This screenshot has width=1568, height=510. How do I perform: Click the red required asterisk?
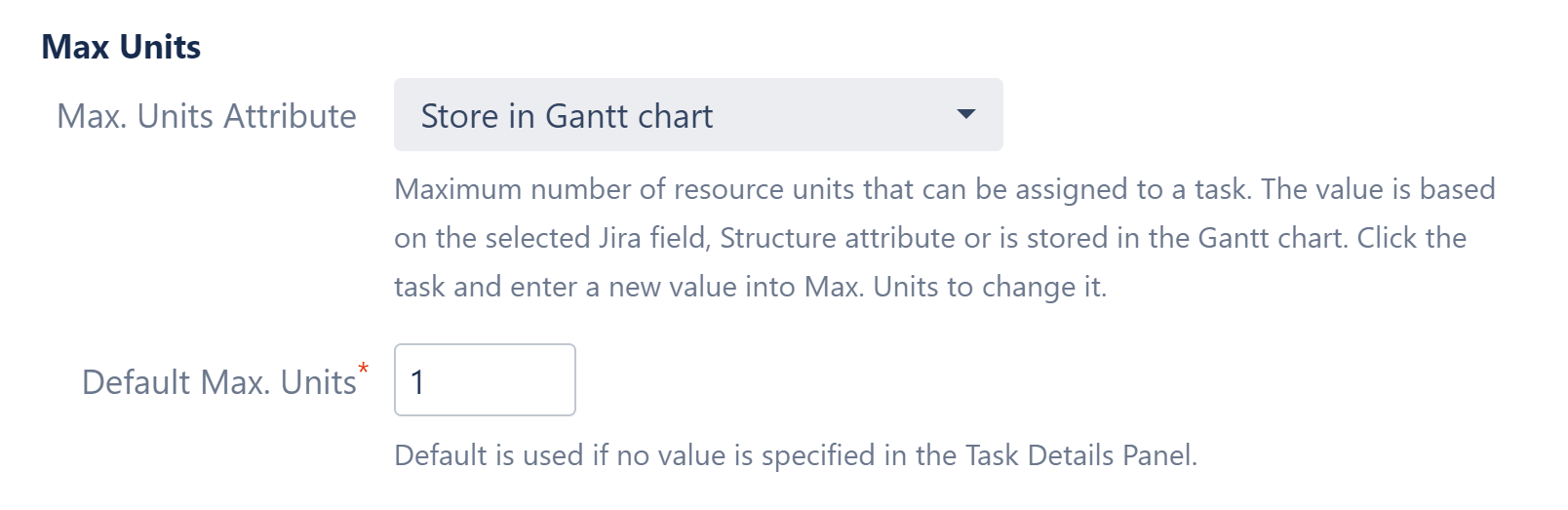pyautogui.click(x=364, y=369)
